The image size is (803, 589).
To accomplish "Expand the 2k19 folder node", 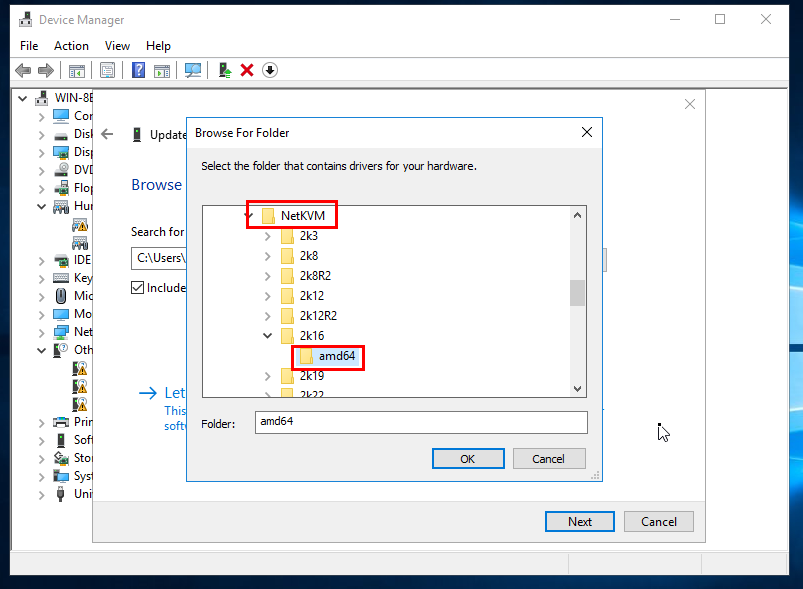I will [267, 376].
